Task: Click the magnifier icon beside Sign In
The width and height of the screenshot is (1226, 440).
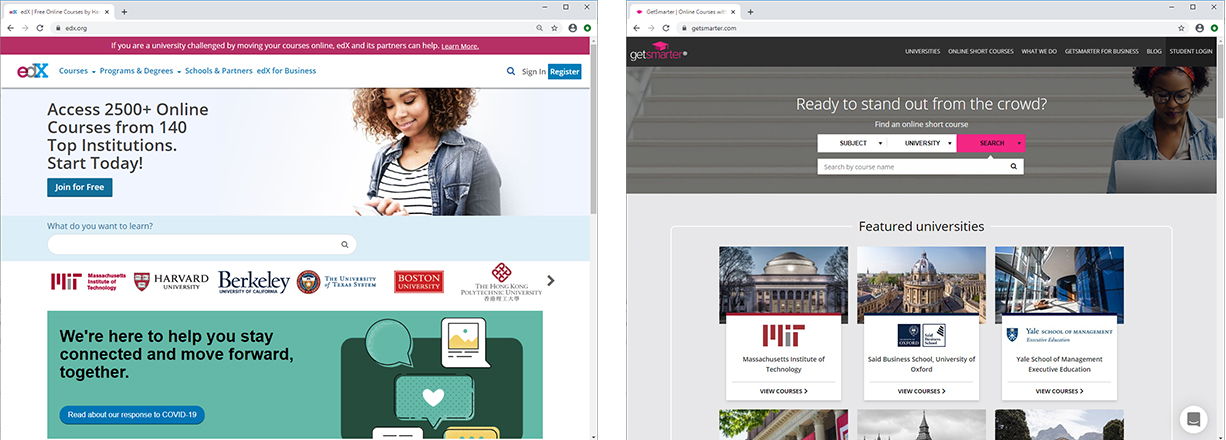Action: [511, 72]
